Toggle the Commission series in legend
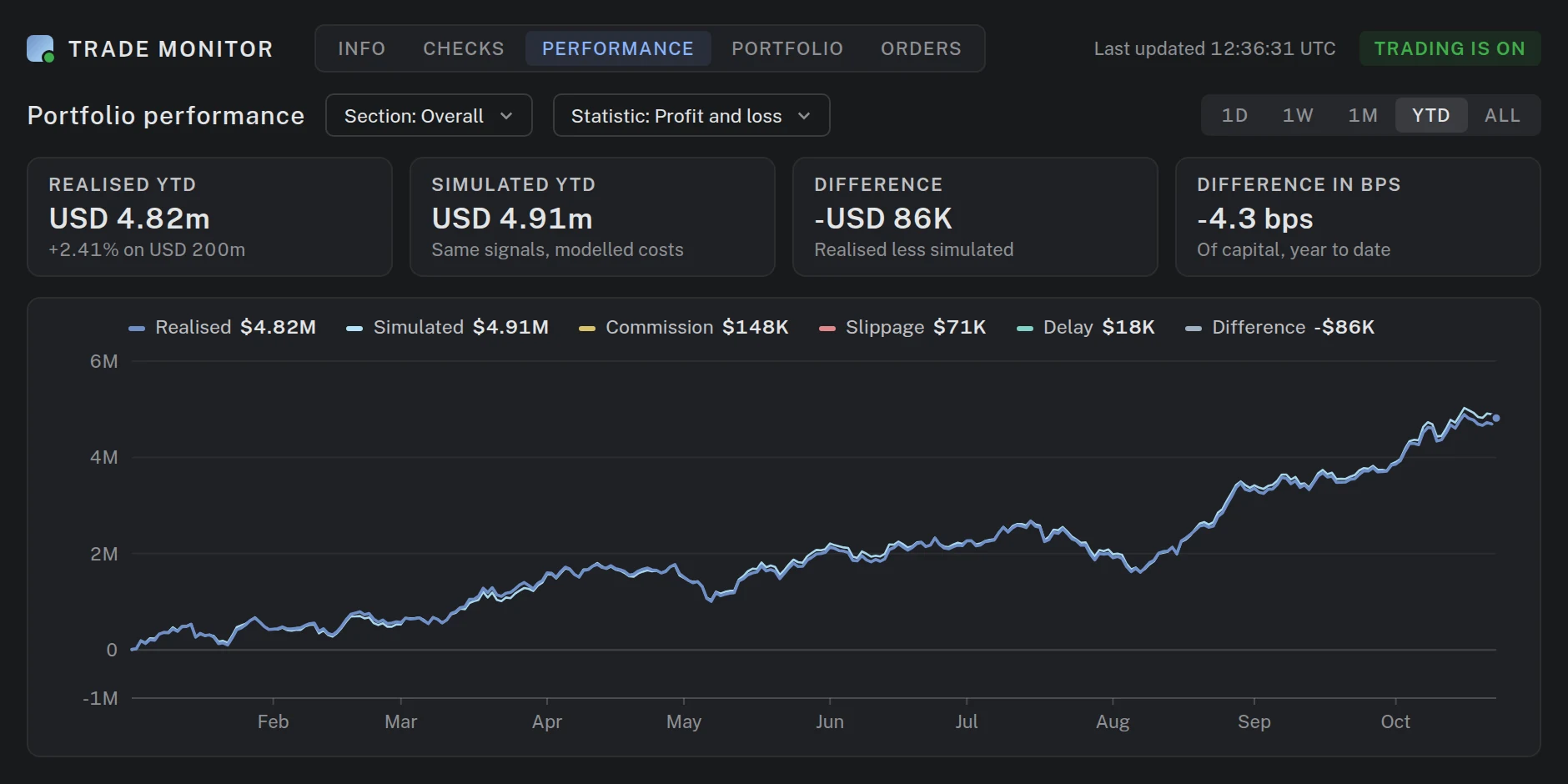Screen dimensions: 1568x784 [x=684, y=327]
